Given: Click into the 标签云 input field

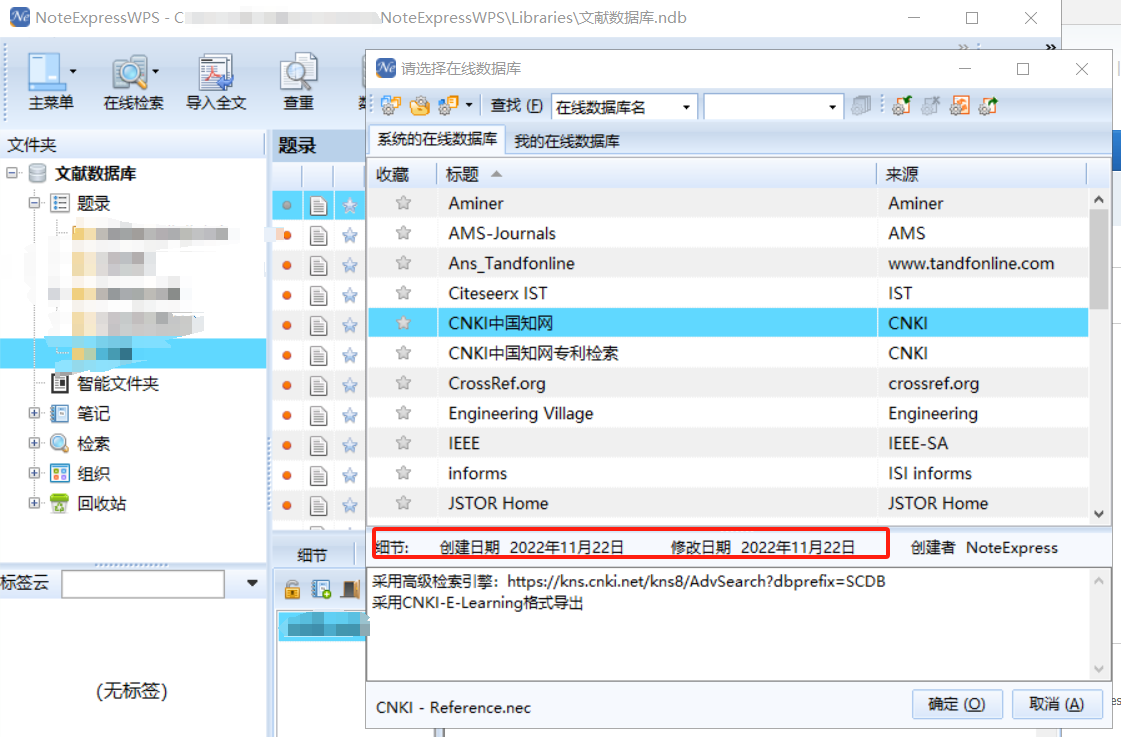Looking at the screenshot, I should (143, 583).
